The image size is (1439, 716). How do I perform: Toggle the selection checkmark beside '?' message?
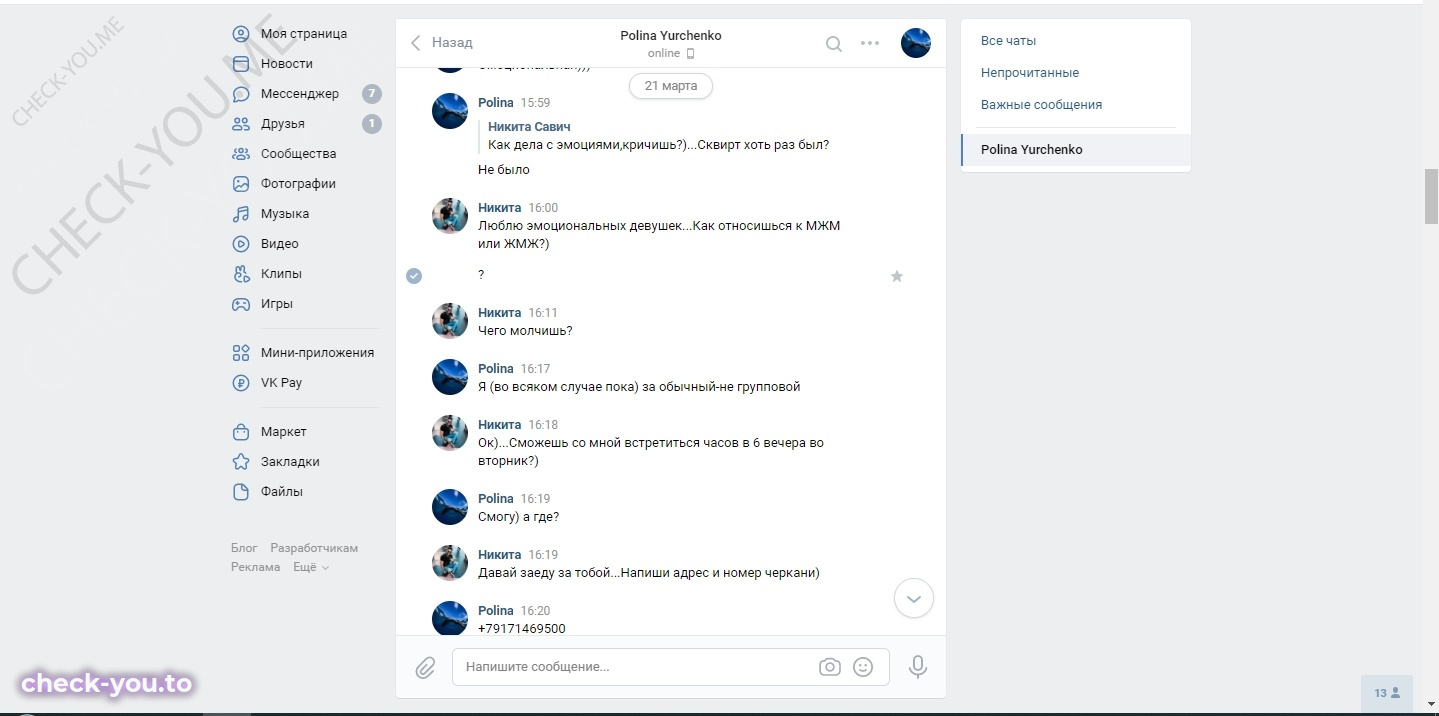(414, 276)
